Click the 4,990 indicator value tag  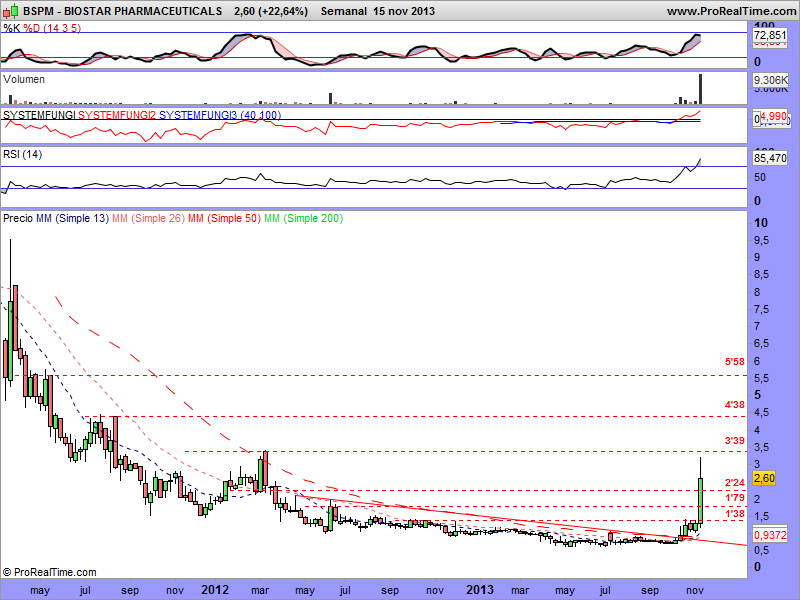click(x=774, y=117)
